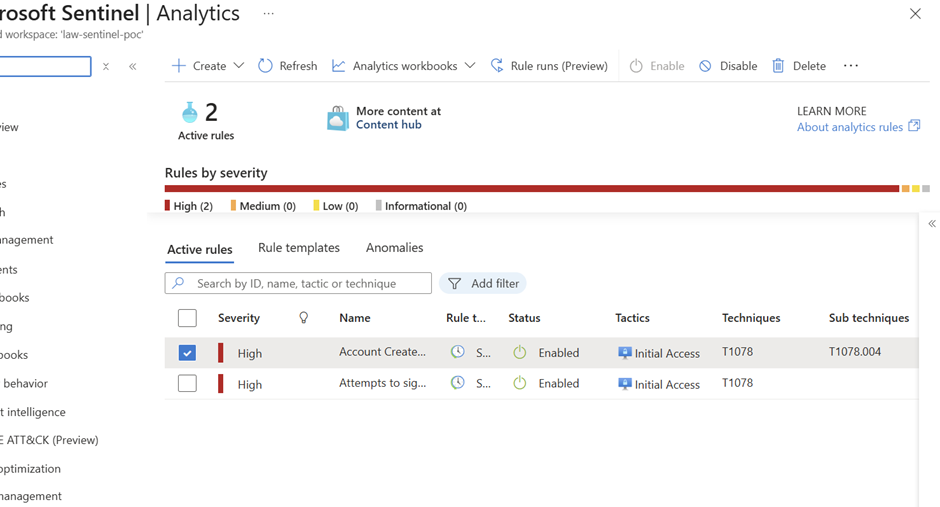Open the About analytics rules link
The image size is (940, 507).
[x=849, y=127]
